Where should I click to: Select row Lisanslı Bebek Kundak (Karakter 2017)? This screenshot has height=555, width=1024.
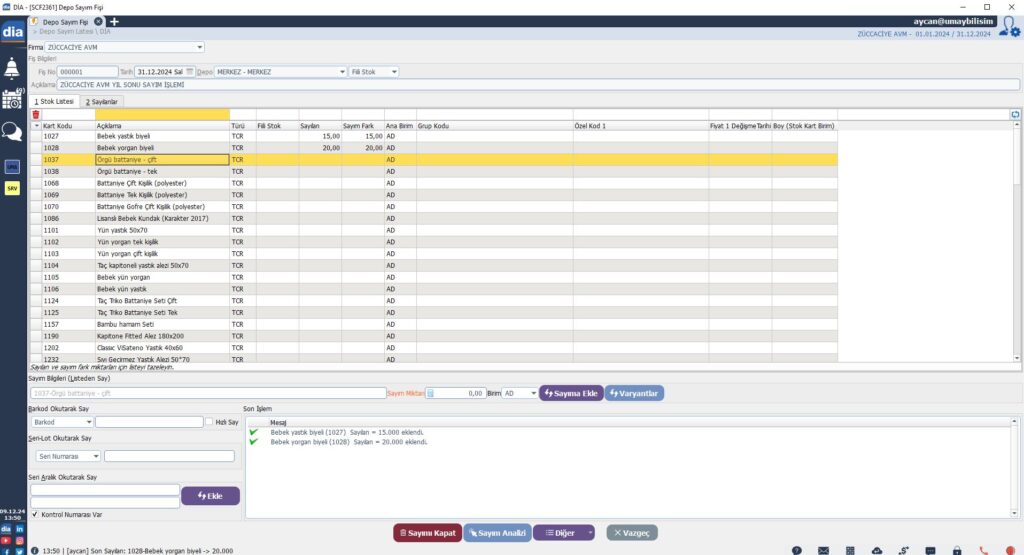[x=434, y=219]
